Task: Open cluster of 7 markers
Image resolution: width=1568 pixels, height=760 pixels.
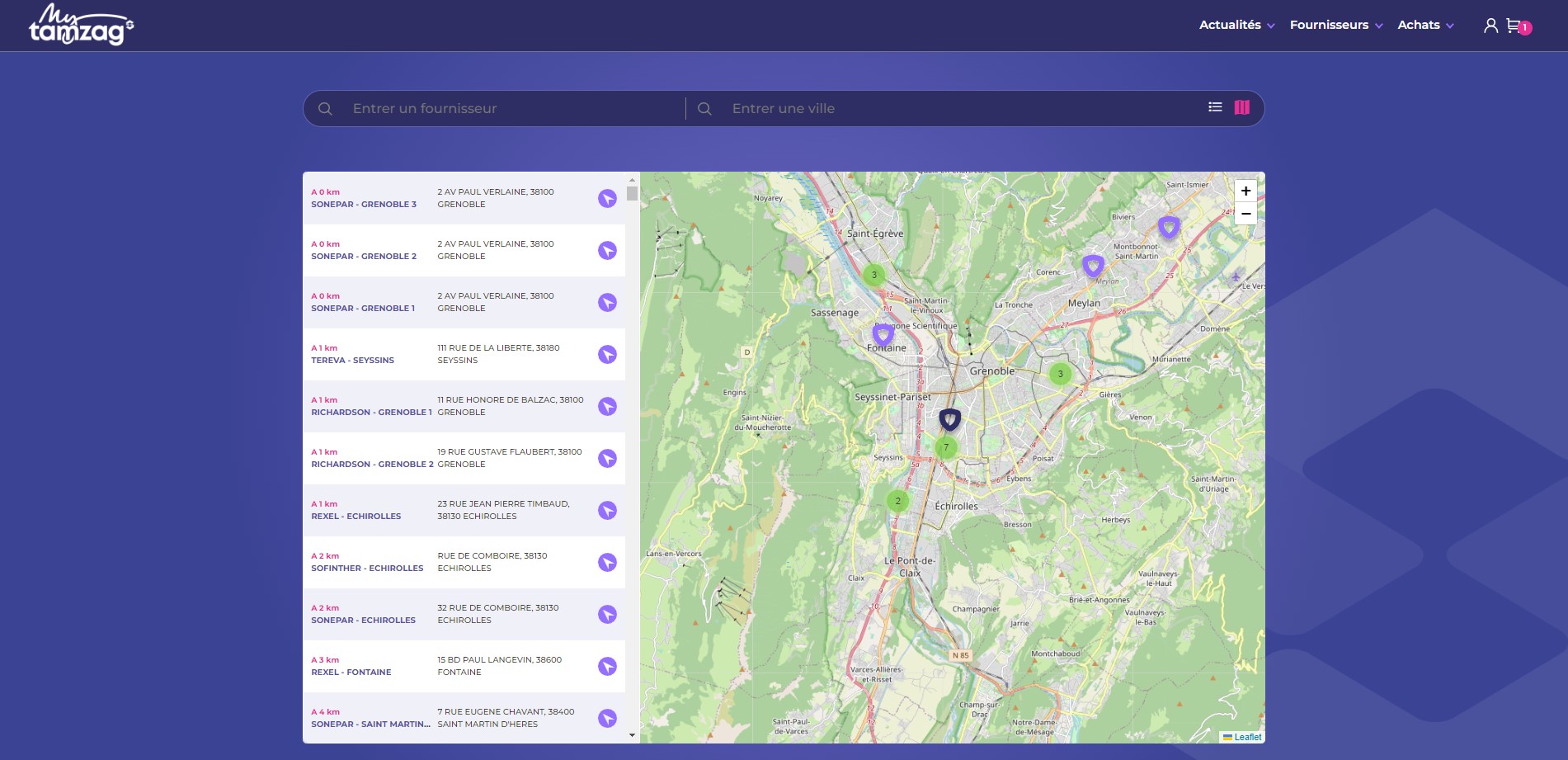Action: click(x=946, y=447)
